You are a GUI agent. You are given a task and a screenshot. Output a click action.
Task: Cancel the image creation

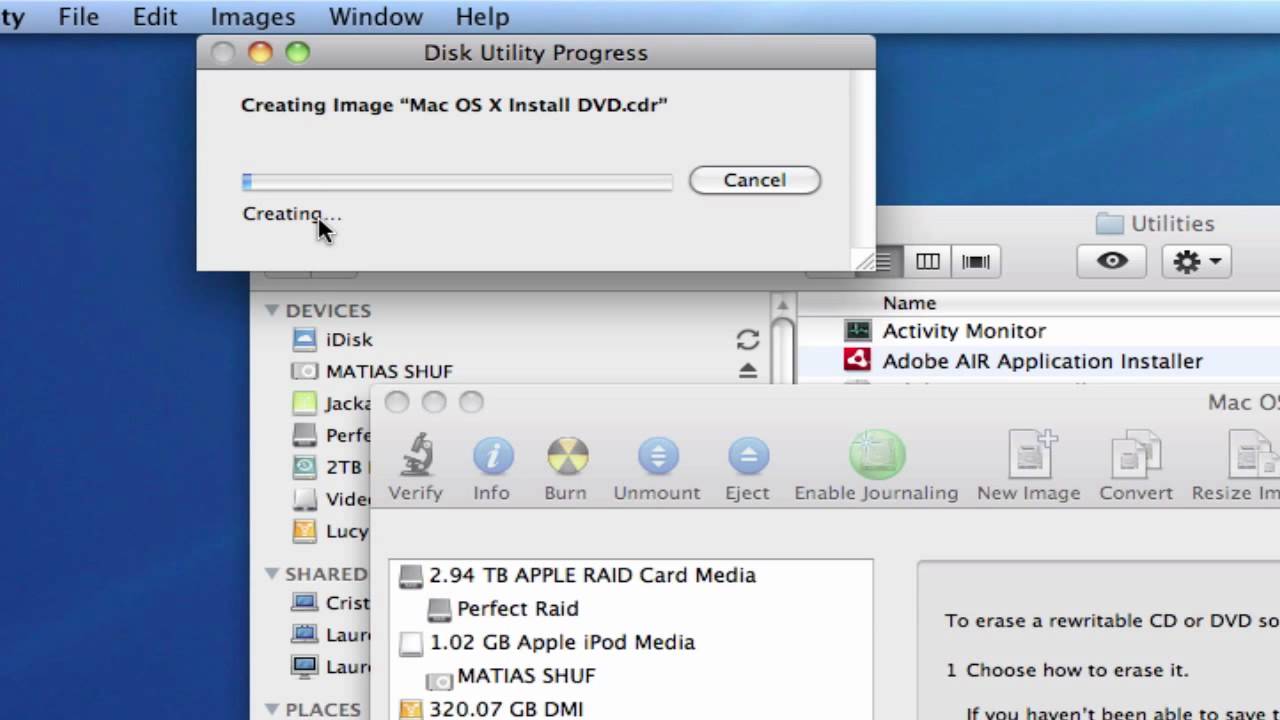pos(755,180)
